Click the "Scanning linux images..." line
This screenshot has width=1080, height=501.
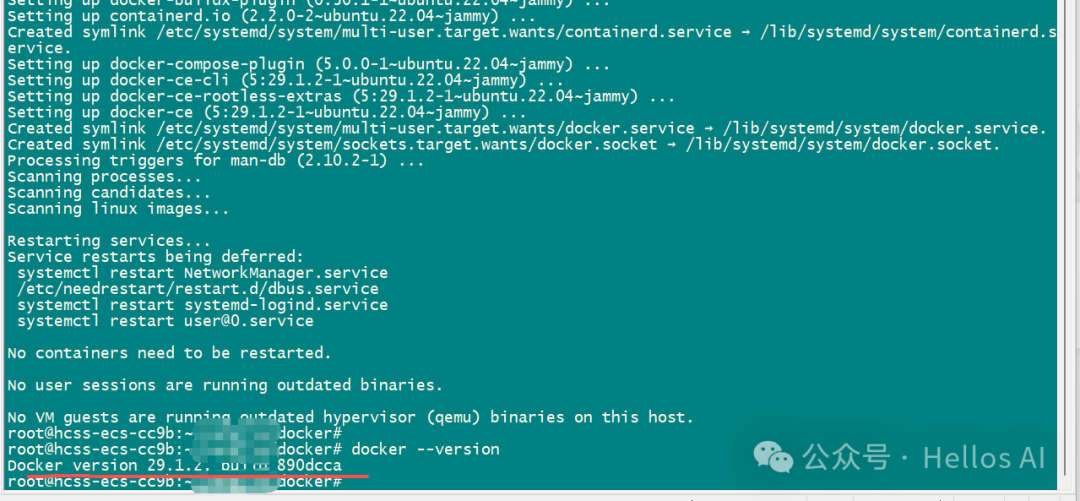(118, 208)
